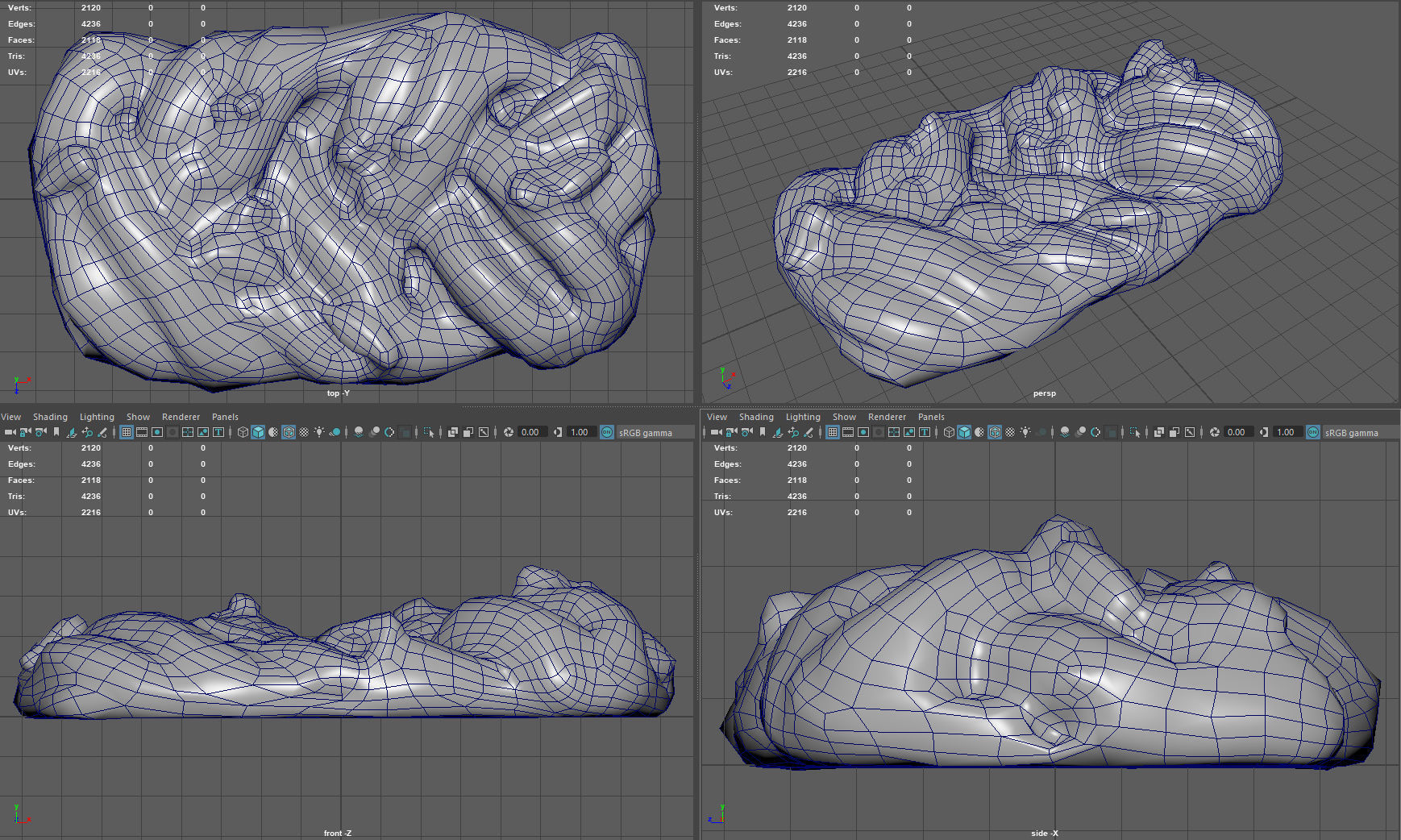Screen dimensions: 1401x840
Task: Select Wireframe shading in front panel toolbar
Action: [243, 432]
